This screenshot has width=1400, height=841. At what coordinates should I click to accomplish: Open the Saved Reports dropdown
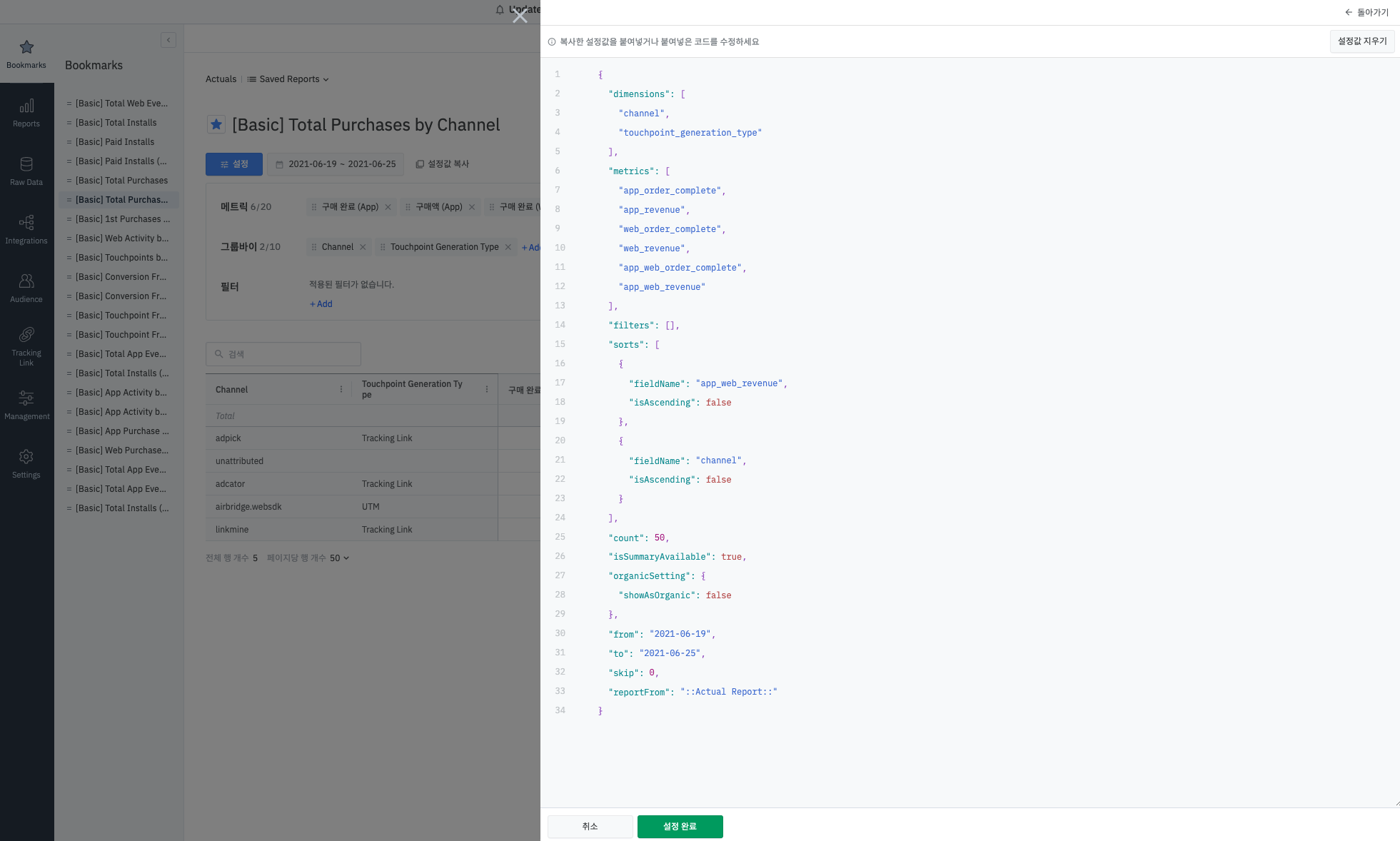[288, 79]
